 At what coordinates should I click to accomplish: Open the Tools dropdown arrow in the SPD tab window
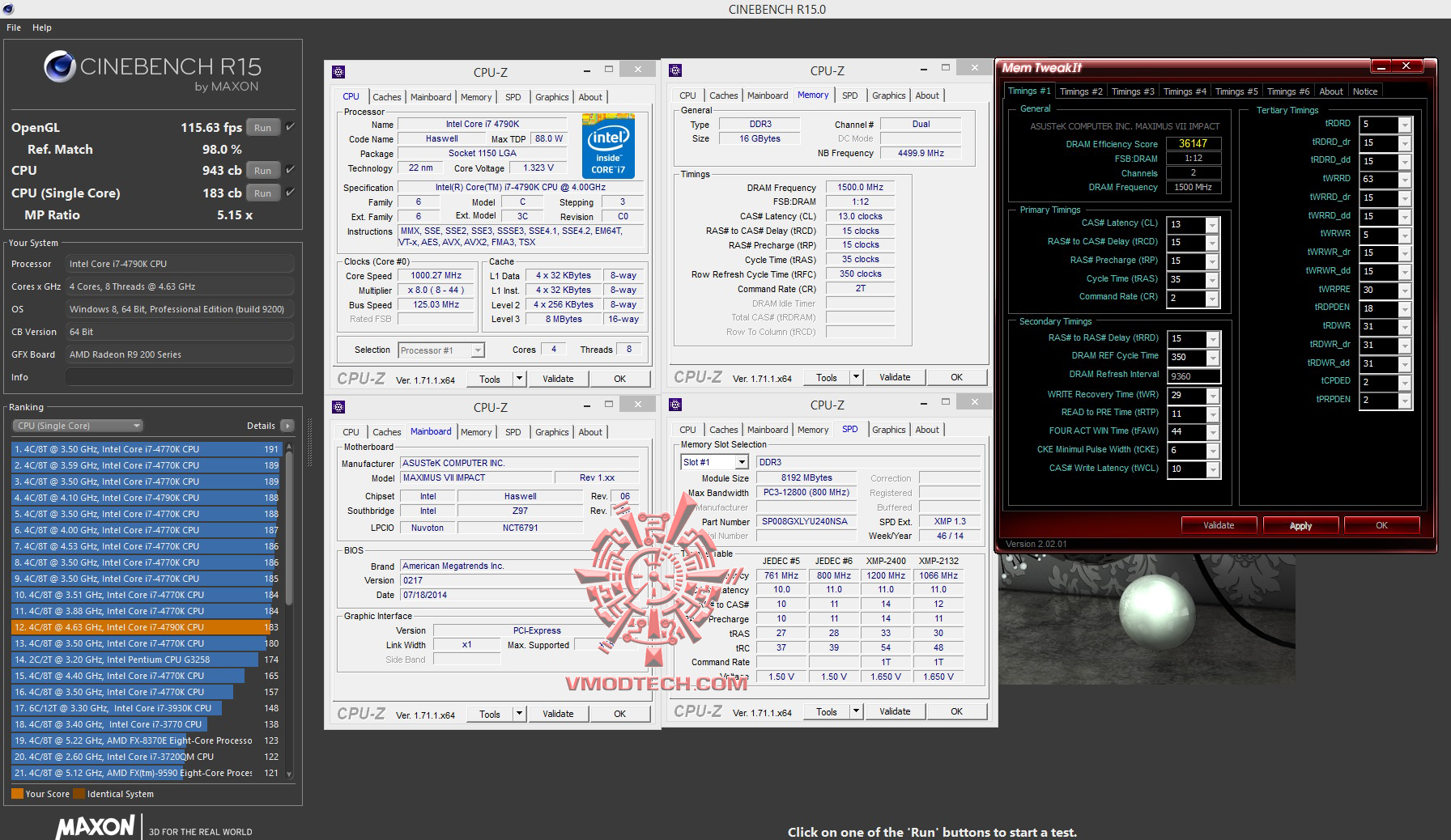(857, 711)
